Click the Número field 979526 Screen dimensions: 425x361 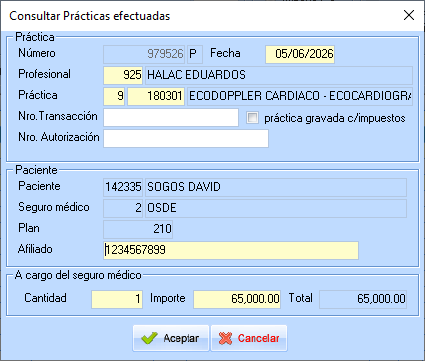(x=144, y=54)
